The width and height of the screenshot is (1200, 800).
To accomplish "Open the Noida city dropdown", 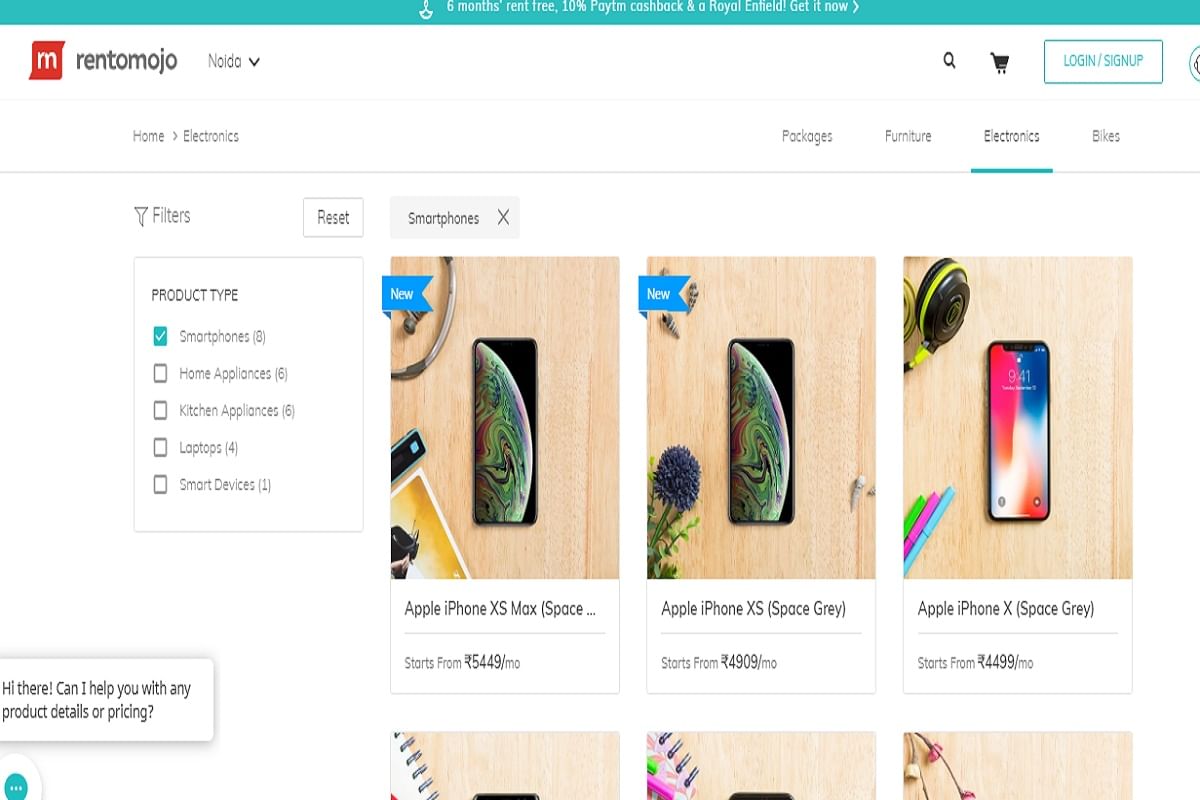I will pyautogui.click(x=233, y=61).
